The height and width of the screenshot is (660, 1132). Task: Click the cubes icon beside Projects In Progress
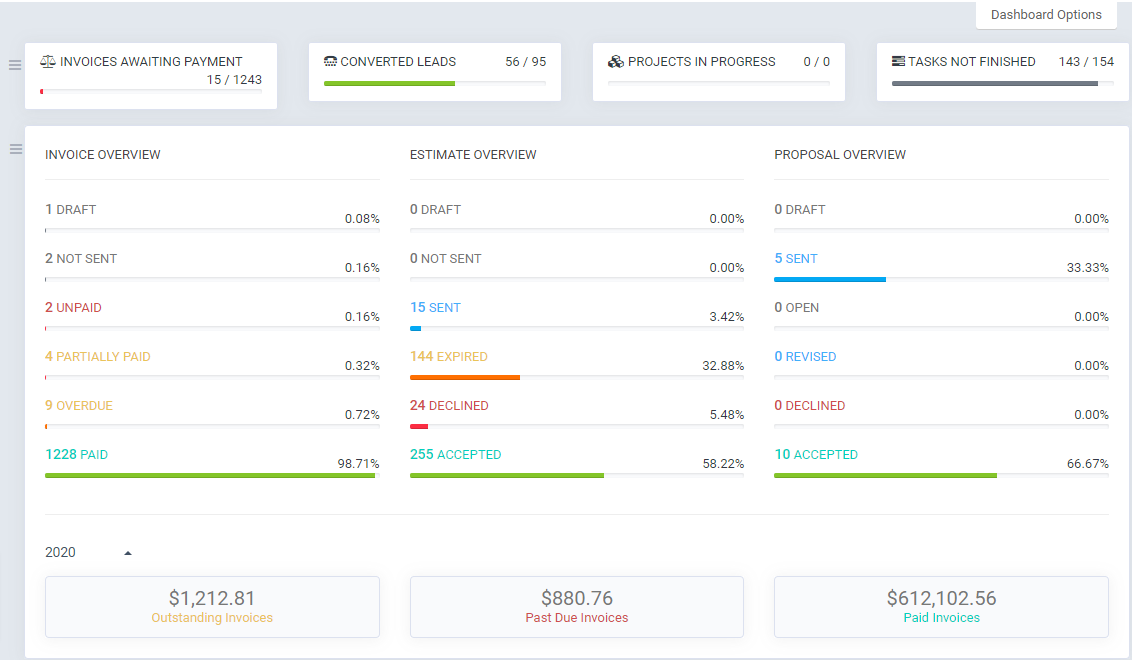coord(616,62)
